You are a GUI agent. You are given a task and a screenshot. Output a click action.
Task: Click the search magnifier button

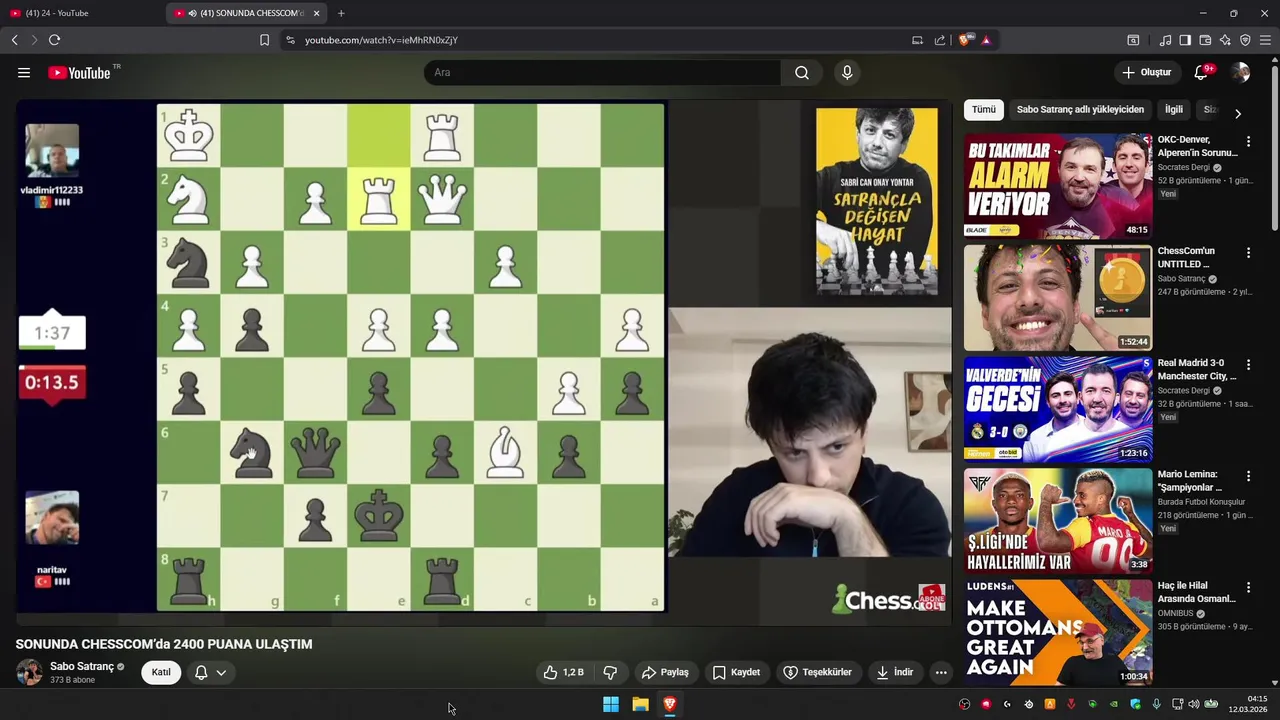click(x=802, y=73)
